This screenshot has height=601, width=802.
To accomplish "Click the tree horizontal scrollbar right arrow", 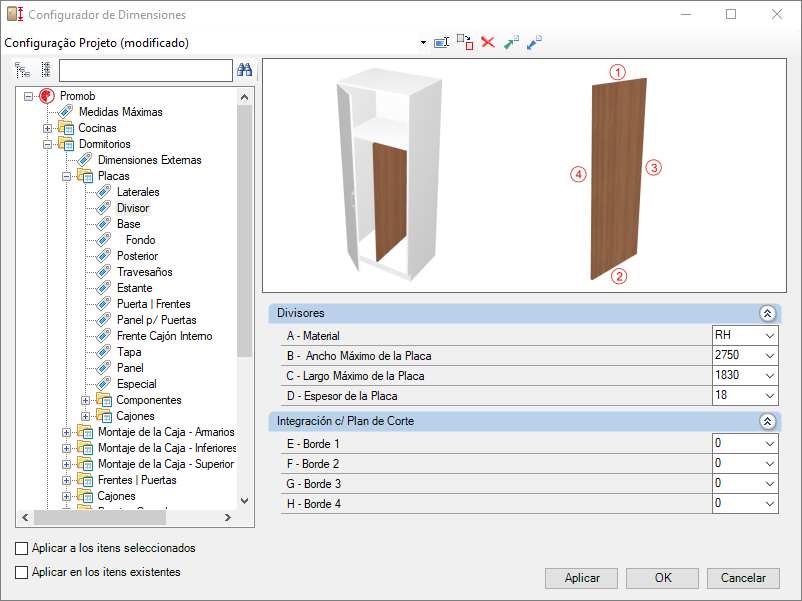I will (x=228, y=518).
